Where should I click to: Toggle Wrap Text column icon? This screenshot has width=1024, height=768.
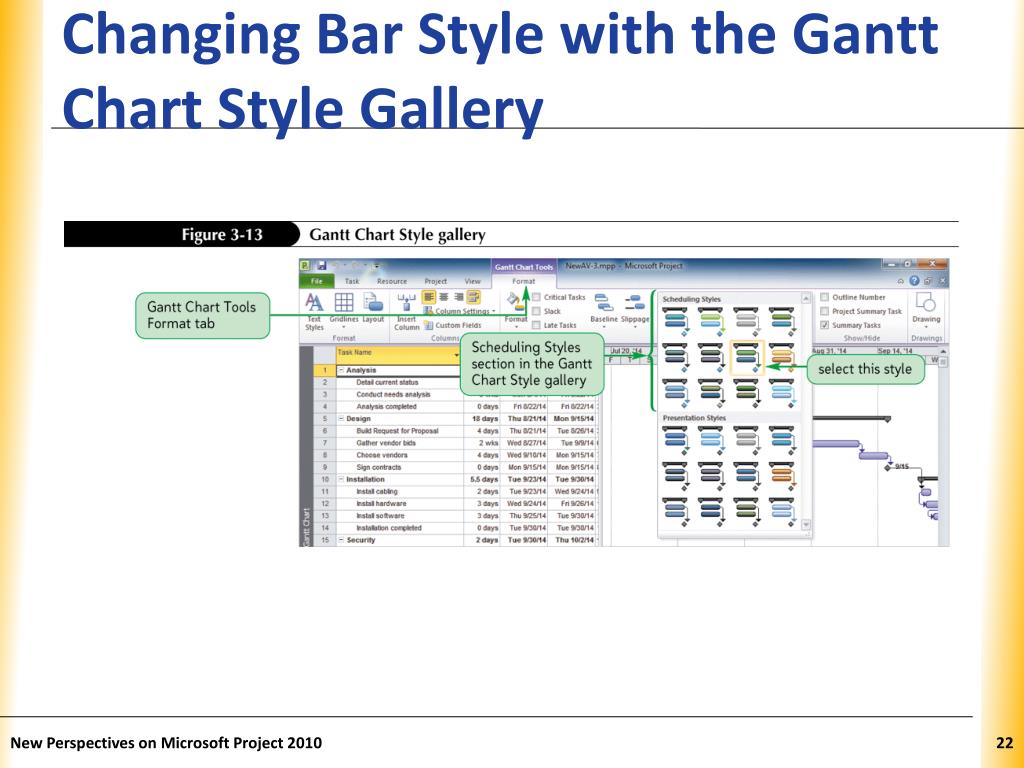(473, 297)
